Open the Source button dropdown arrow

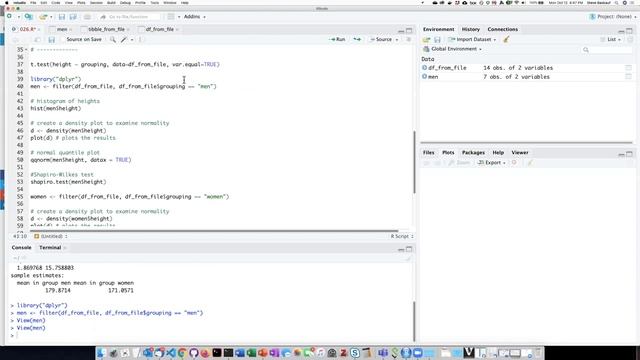397,40
